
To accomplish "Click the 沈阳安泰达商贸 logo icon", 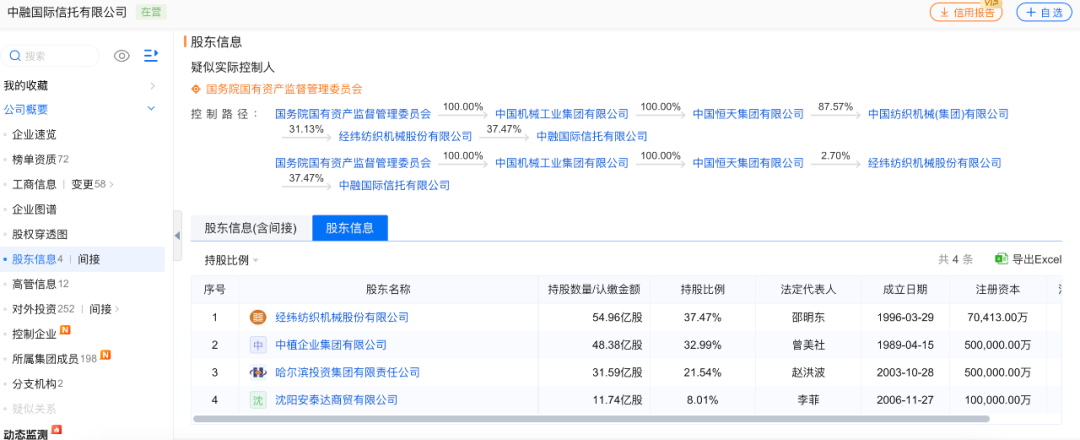I will (x=258, y=400).
